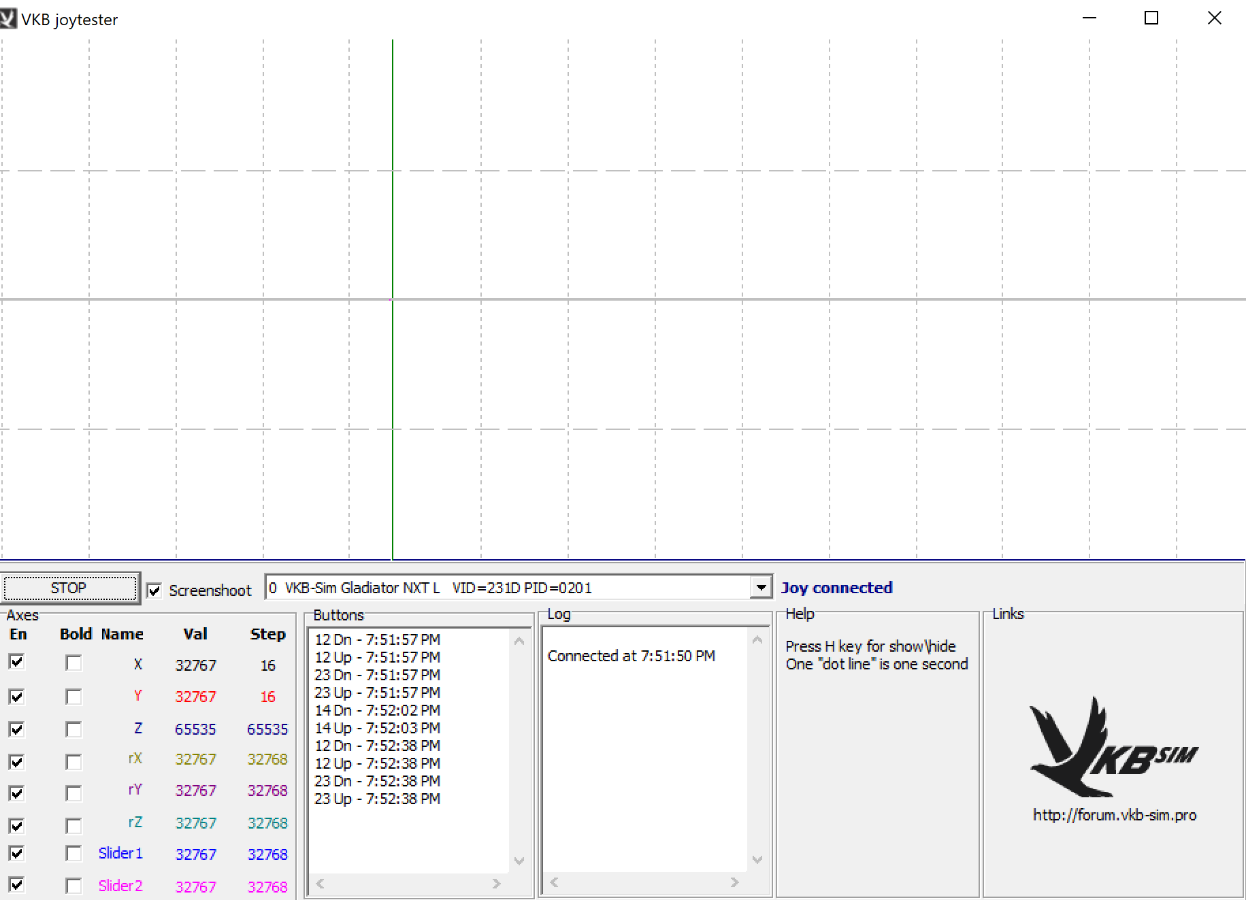The height and width of the screenshot is (900, 1246).
Task: Maximize the VKB joytester window
Action: click(x=1151, y=18)
